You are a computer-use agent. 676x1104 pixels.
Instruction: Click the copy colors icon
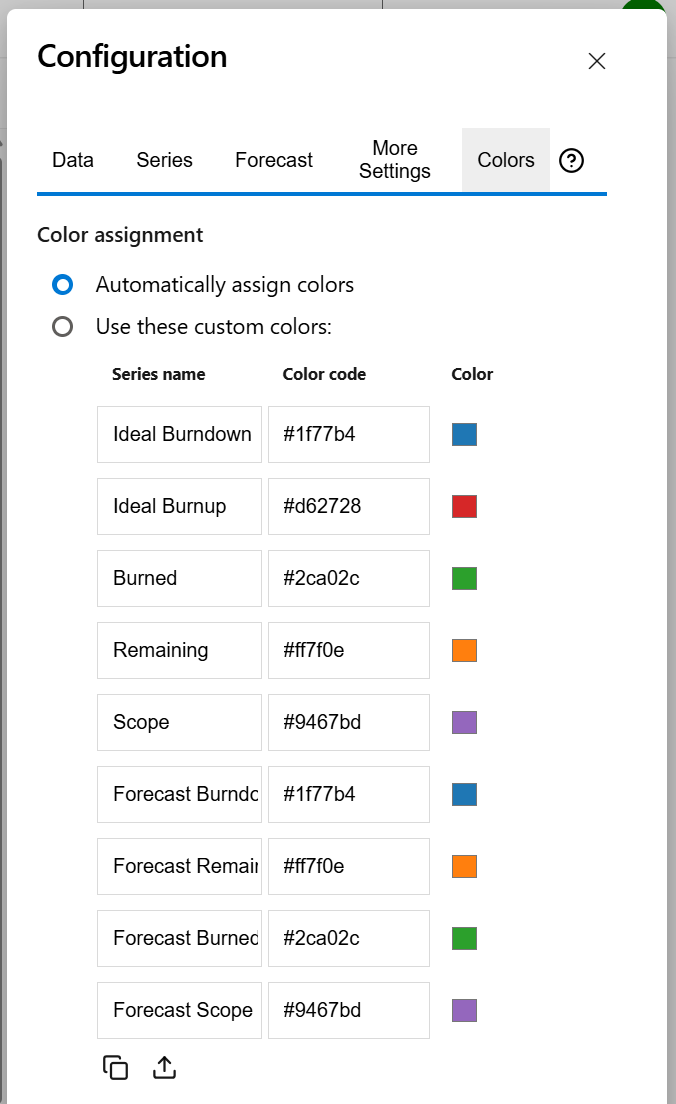click(x=115, y=1067)
